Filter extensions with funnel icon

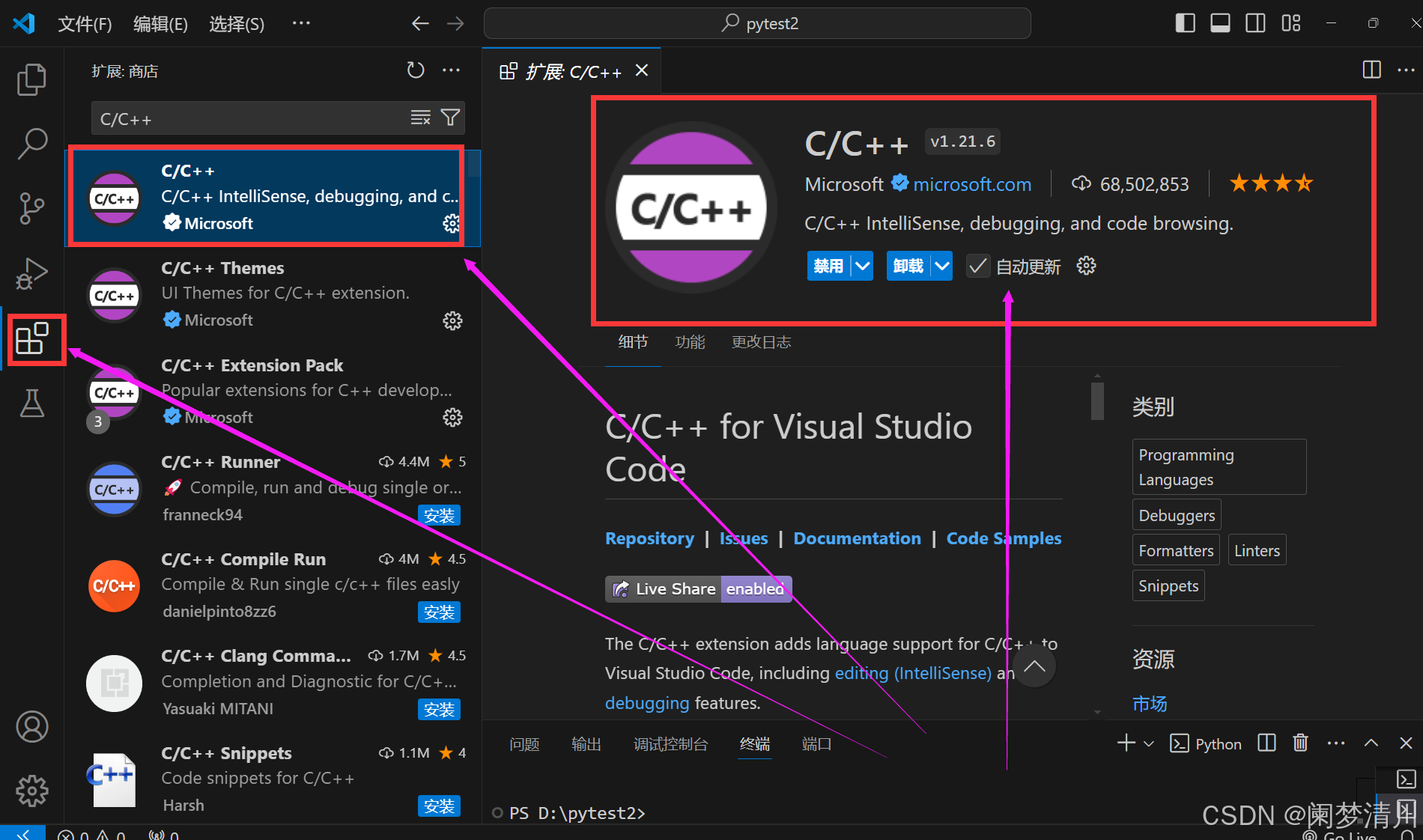click(450, 118)
